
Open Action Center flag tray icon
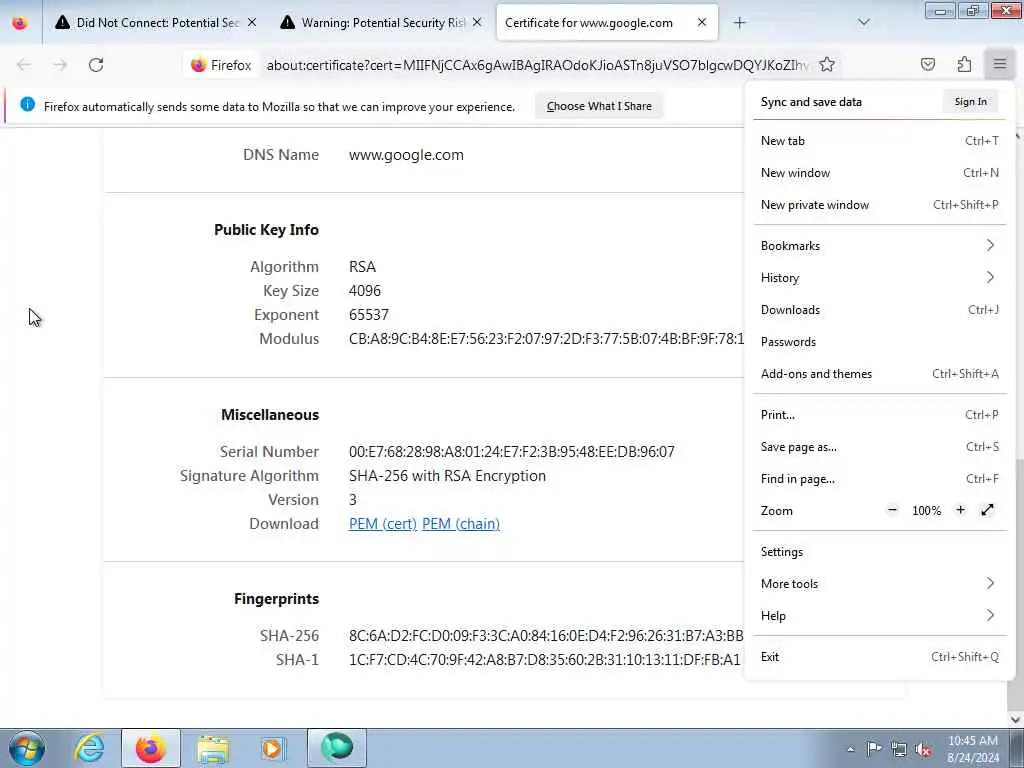point(874,749)
